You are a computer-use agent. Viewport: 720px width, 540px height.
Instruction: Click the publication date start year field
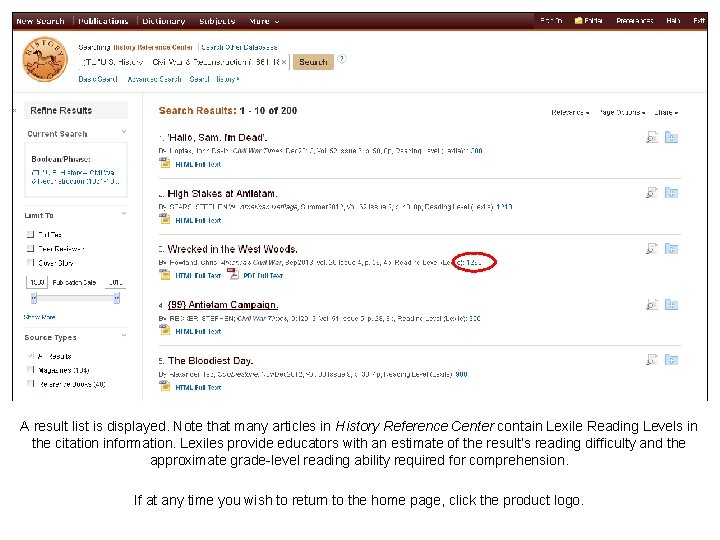(37, 282)
